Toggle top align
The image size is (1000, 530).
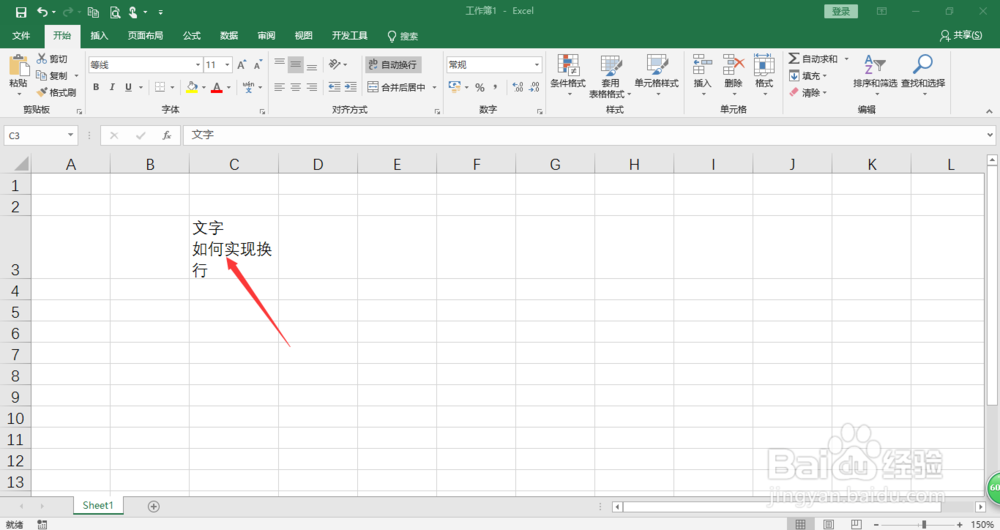pos(279,64)
